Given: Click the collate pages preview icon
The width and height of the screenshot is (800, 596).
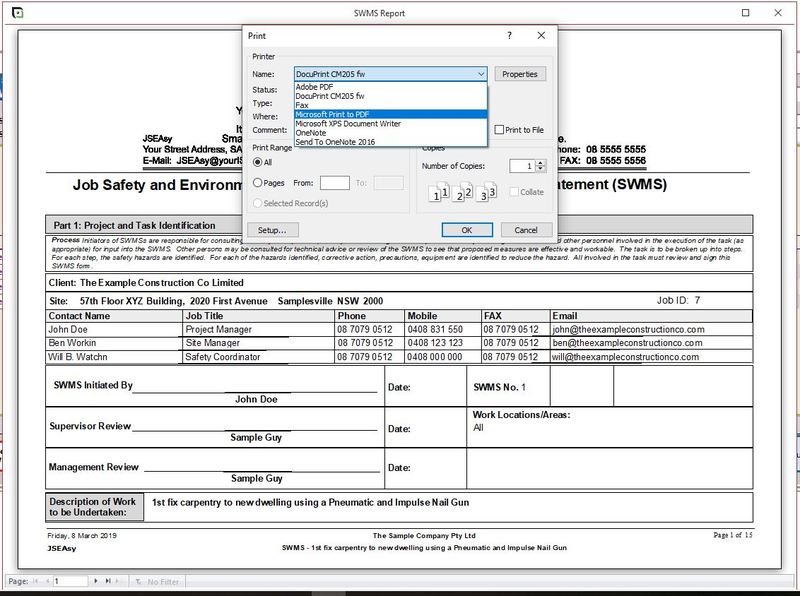Looking at the screenshot, I should pos(462,193).
